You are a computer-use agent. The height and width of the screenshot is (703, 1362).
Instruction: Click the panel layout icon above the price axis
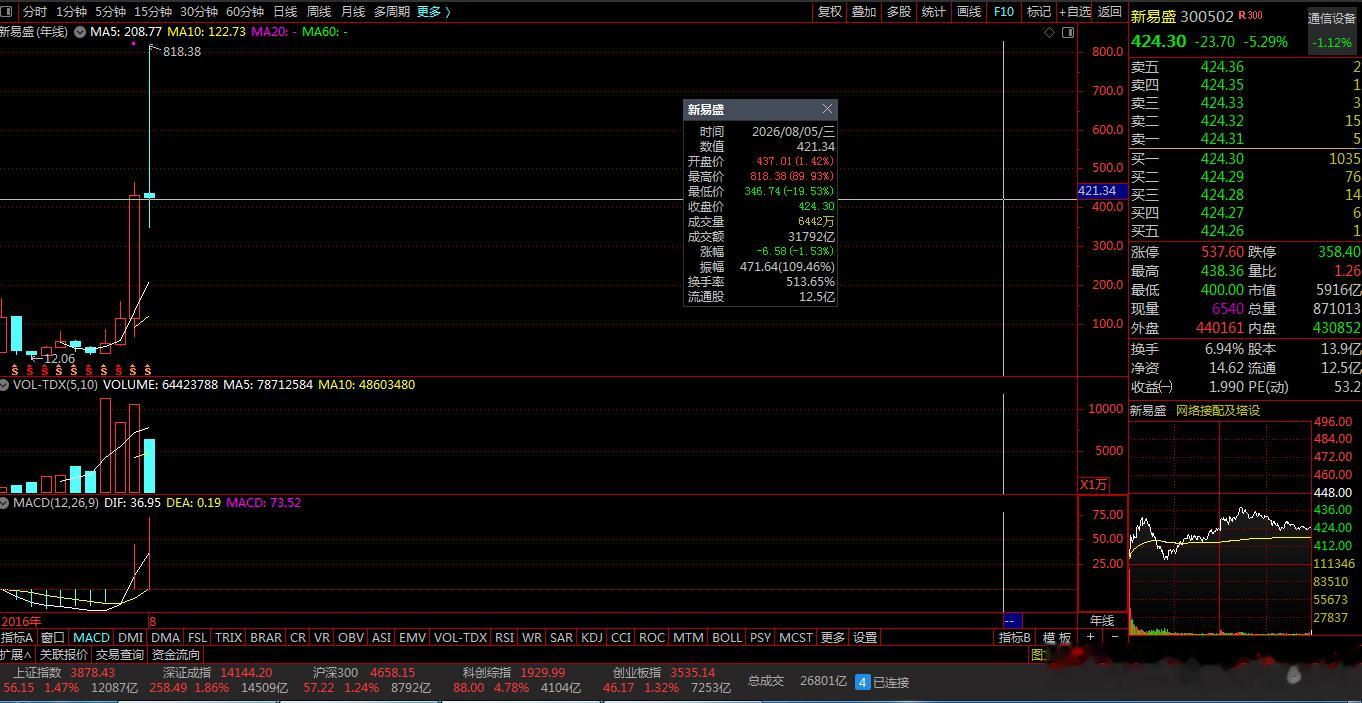1068,32
